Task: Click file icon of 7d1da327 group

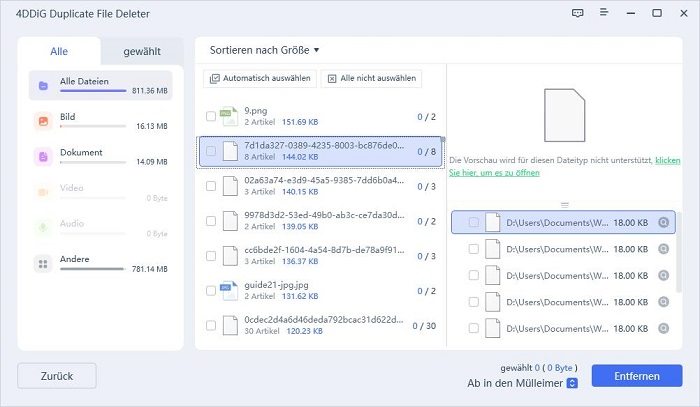Action: pos(230,151)
